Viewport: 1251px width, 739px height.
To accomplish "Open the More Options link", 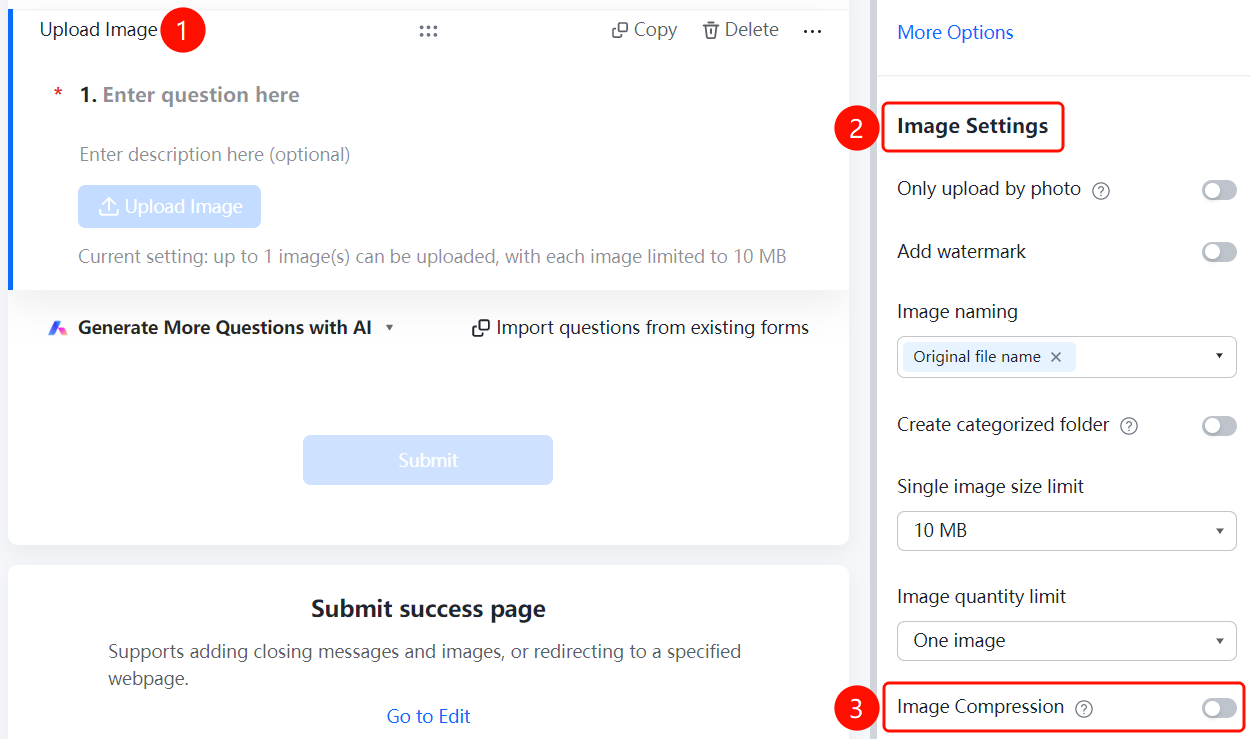I will (955, 33).
